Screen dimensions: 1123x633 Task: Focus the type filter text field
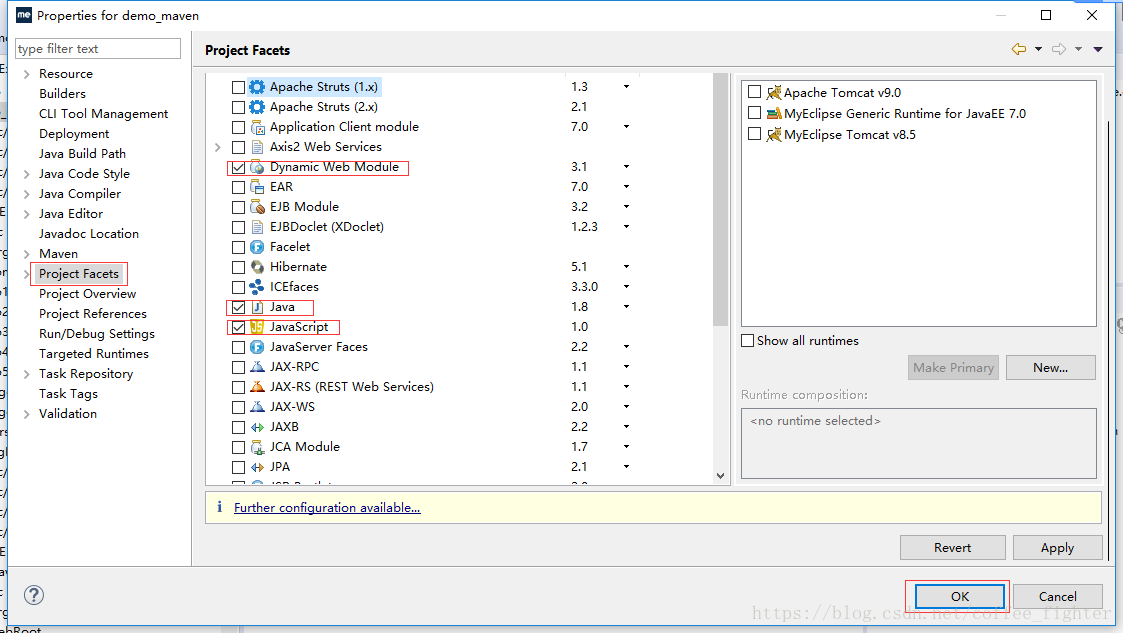point(98,49)
